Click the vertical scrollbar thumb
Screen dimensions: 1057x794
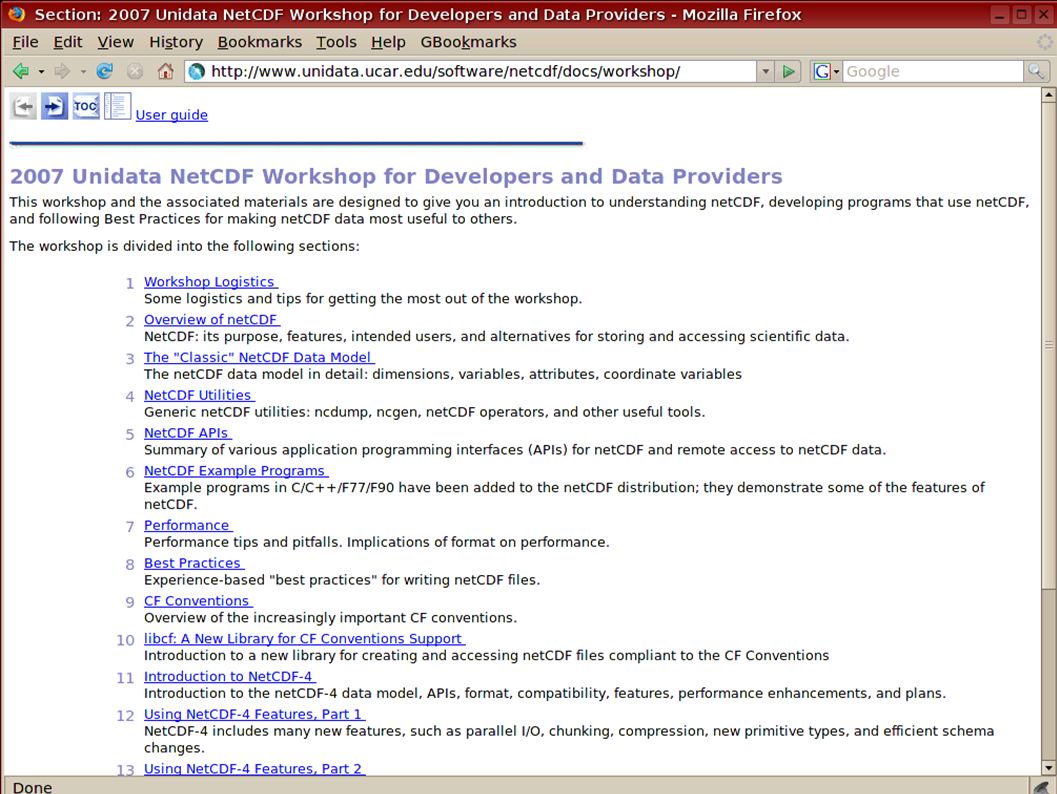click(x=1048, y=344)
